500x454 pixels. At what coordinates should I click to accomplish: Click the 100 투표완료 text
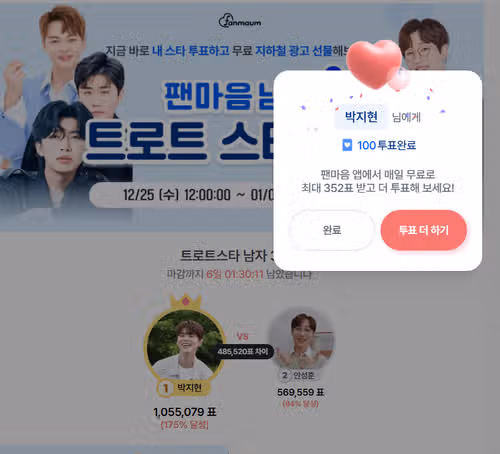point(387,145)
